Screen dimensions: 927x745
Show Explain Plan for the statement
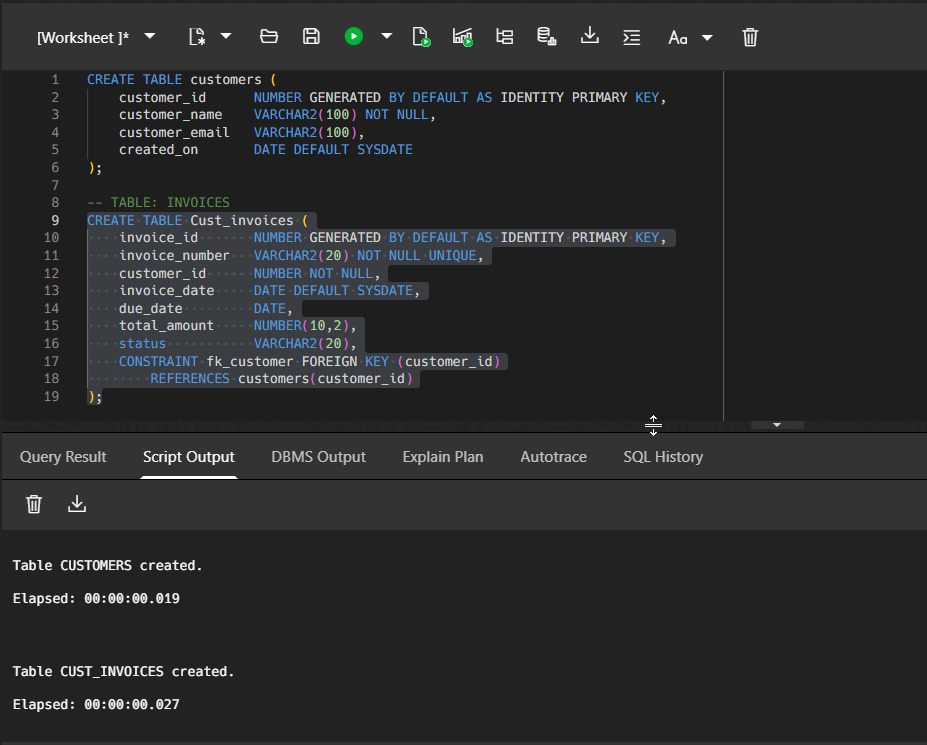coord(504,36)
